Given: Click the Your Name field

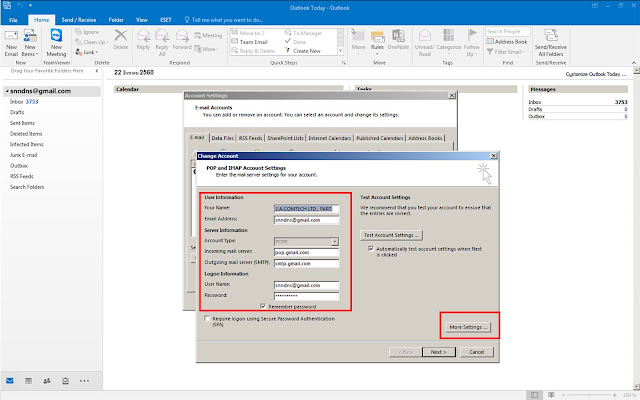Looking at the screenshot, I should (x=306, y=209).
